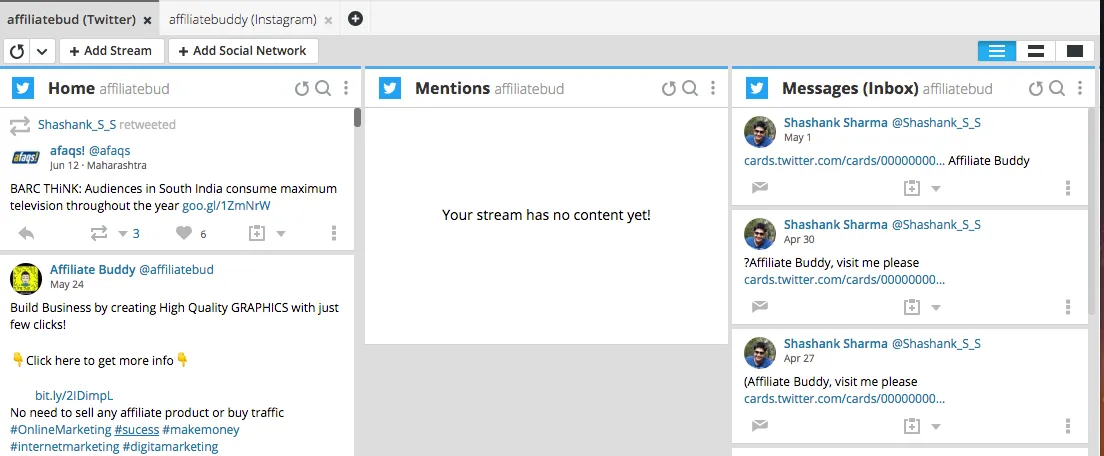This screenshot has height=456, width=1104.
Task: Open the bit.ly/2IDimpL link
Action: tap(74, 395)
